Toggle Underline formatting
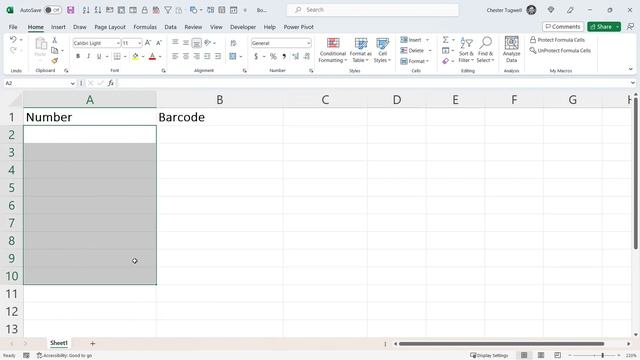 [x=99, y=56]
